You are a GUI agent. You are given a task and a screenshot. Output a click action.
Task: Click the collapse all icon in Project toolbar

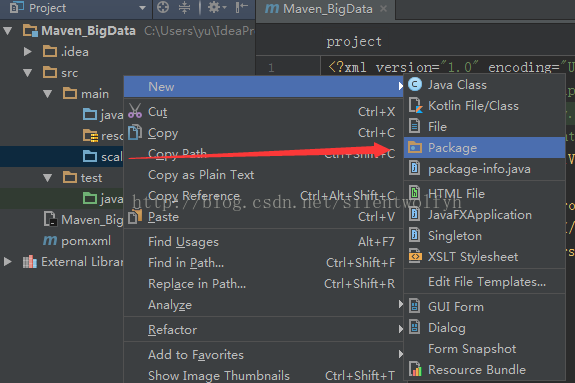coord(184,7)
